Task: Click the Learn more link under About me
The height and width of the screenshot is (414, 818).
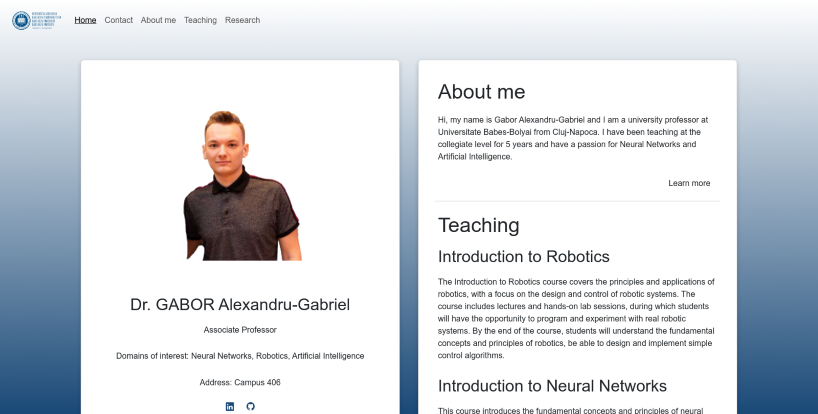Action: coord(689,184)
